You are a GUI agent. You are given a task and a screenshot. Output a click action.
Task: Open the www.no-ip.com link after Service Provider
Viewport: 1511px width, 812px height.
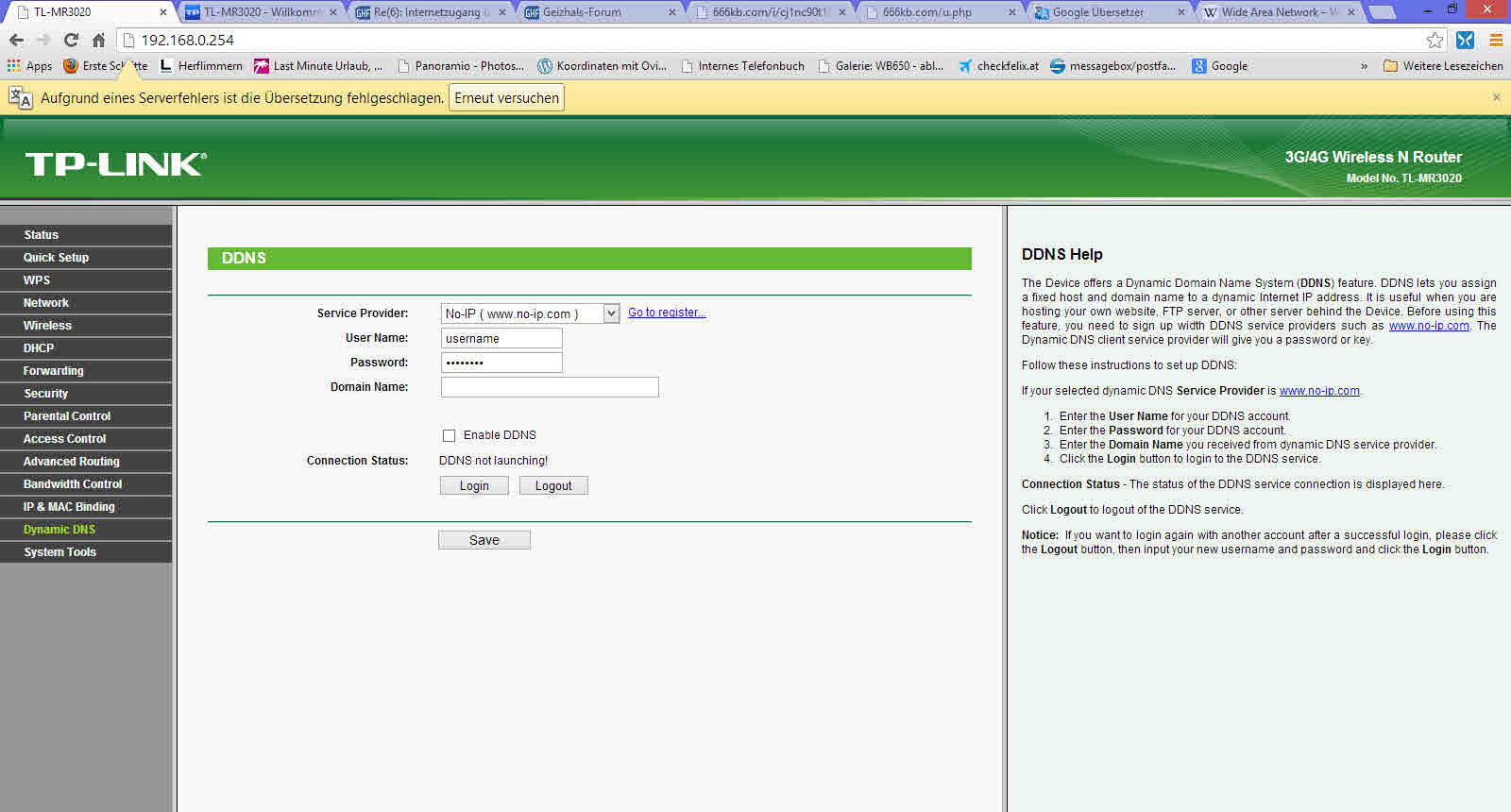1319,391
